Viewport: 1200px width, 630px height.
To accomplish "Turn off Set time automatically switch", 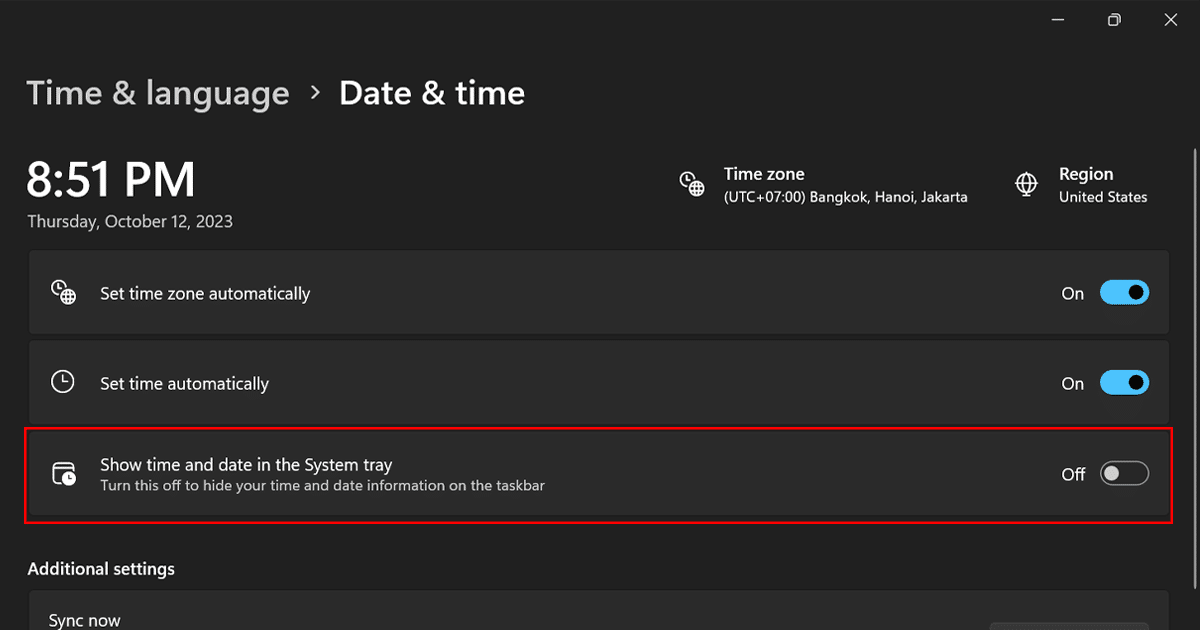I will click(x=1124, y=383).
